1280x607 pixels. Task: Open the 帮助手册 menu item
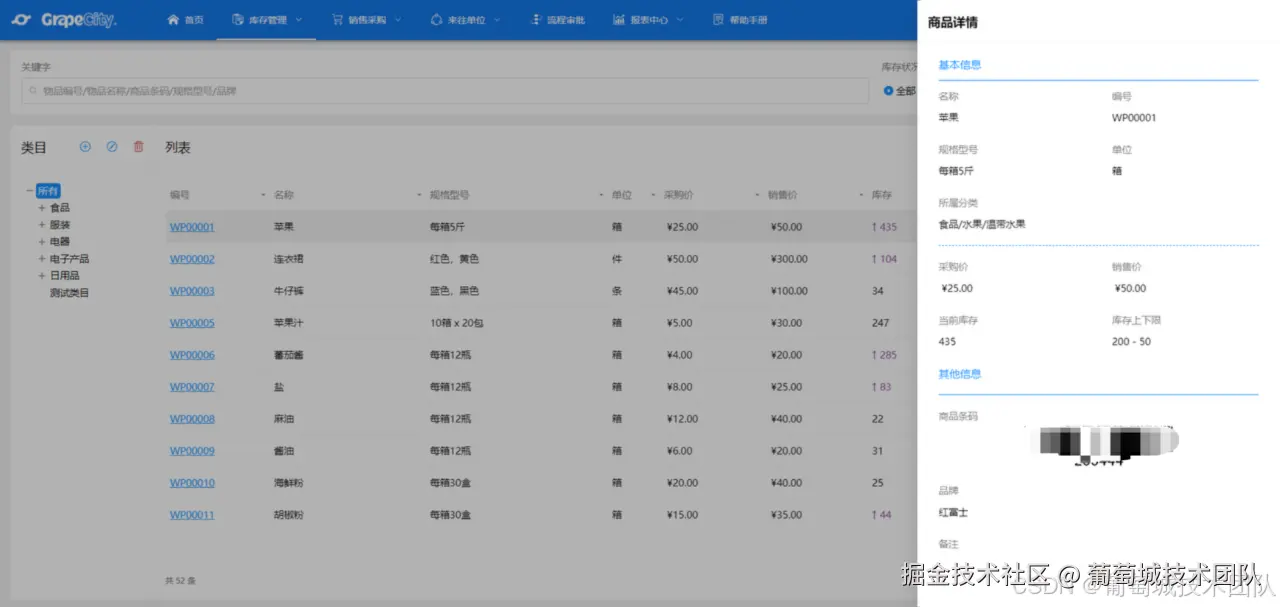(740, 20)
